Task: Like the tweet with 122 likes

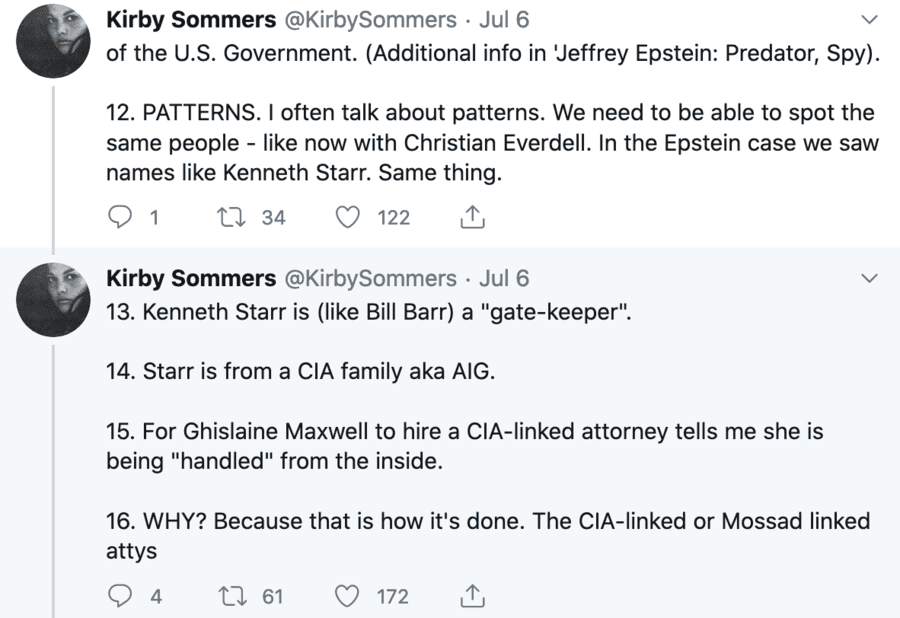Action: pos(348,217)
